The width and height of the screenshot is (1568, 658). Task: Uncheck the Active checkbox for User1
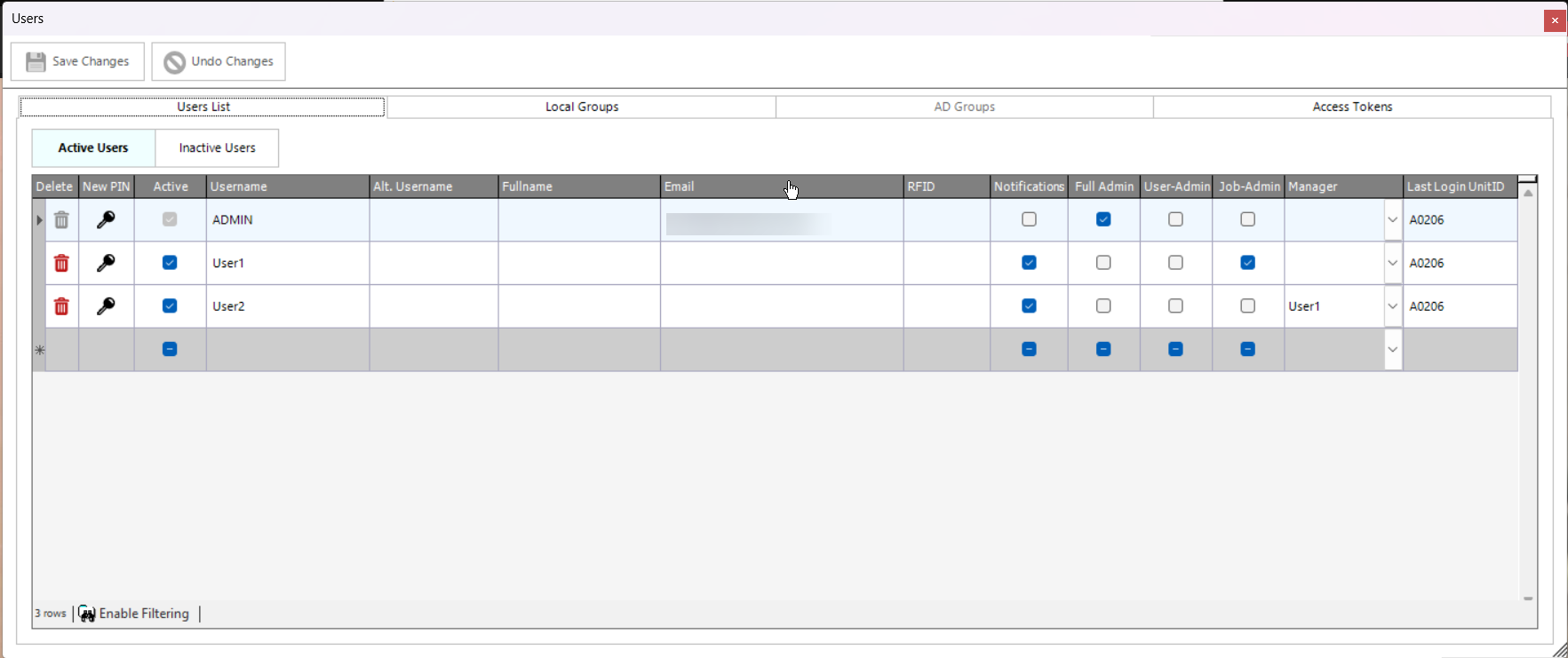[x=170, y=263]
